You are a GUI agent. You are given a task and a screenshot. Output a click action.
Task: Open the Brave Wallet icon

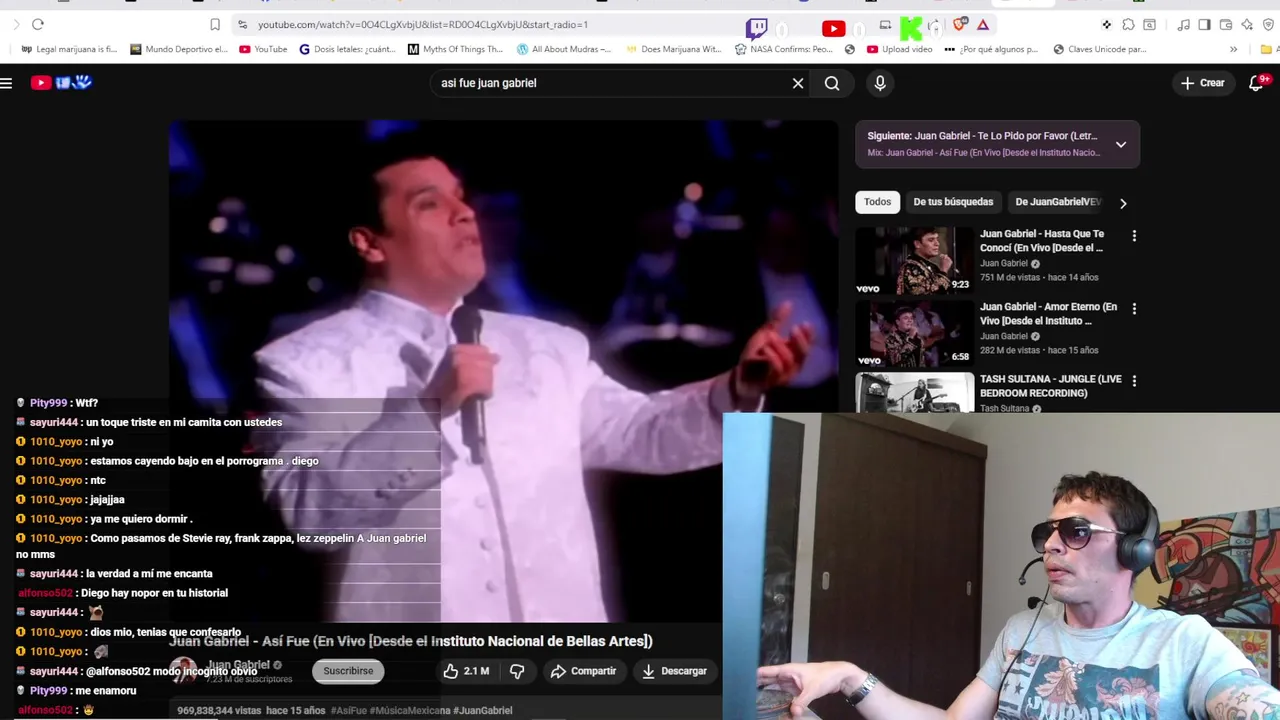[x=1225, y=25]
